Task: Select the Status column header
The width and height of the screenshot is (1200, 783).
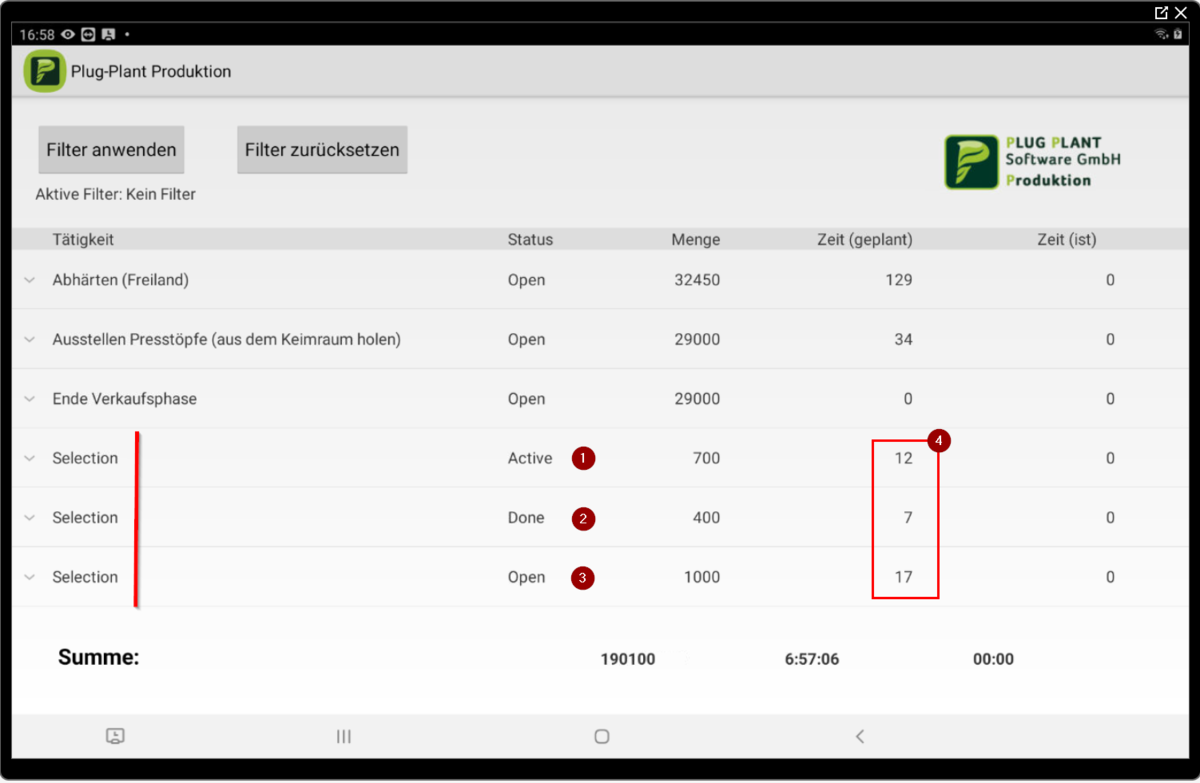Action: (529, 239)
